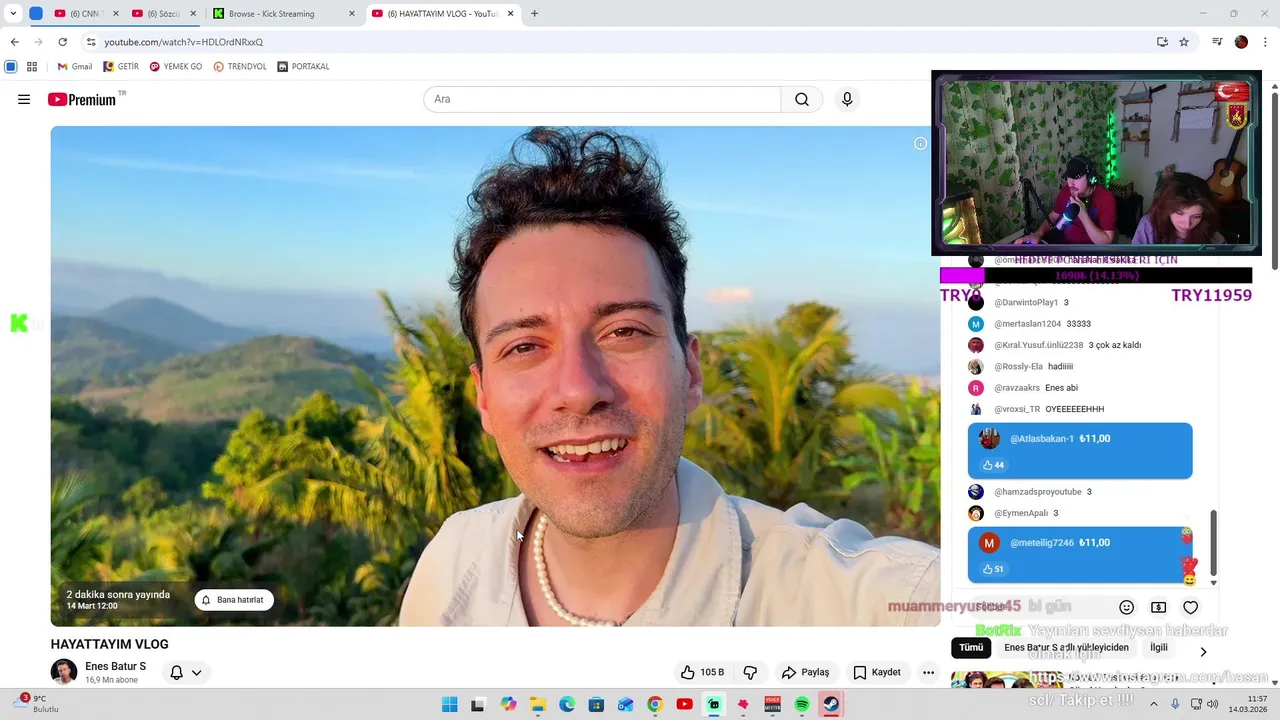Open the YouTube hamburger guide menu
This screenshot has width=1280, height=720.
[x=24, y=99]
